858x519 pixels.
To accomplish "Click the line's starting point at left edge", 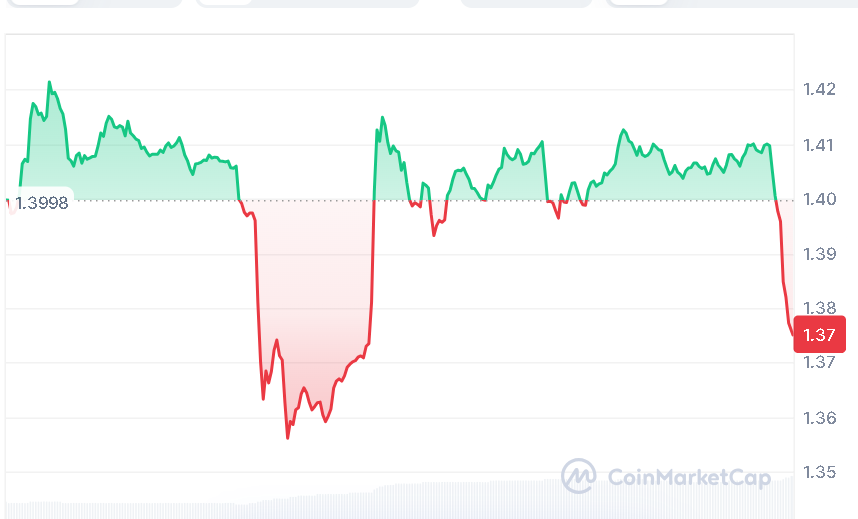I will coord(8,202).
